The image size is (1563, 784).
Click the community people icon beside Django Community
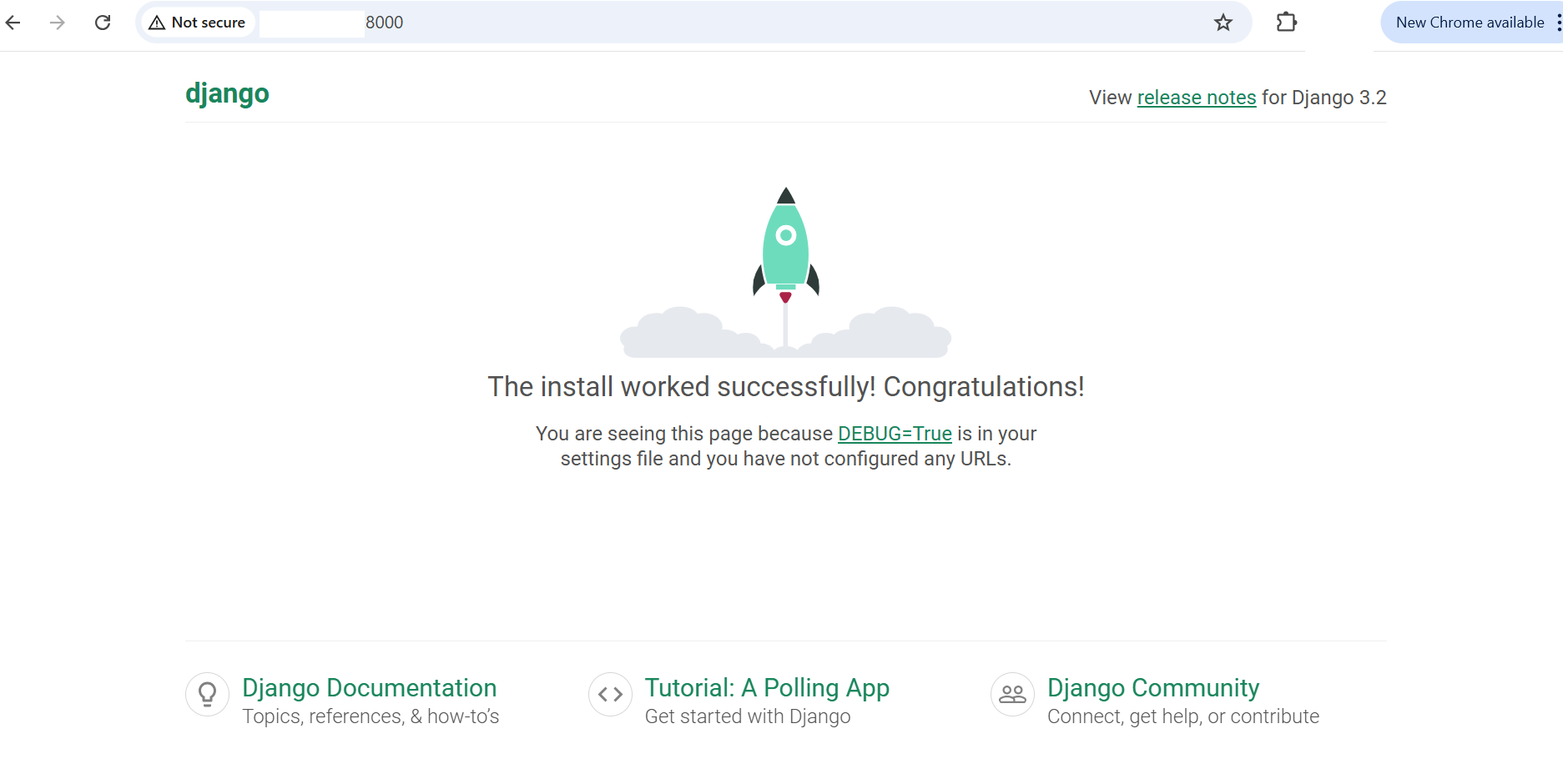click(1012, 694)
